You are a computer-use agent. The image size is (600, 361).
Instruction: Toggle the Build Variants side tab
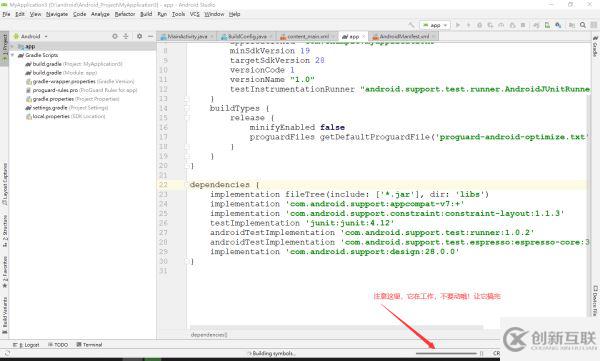[x=5, y=316]
